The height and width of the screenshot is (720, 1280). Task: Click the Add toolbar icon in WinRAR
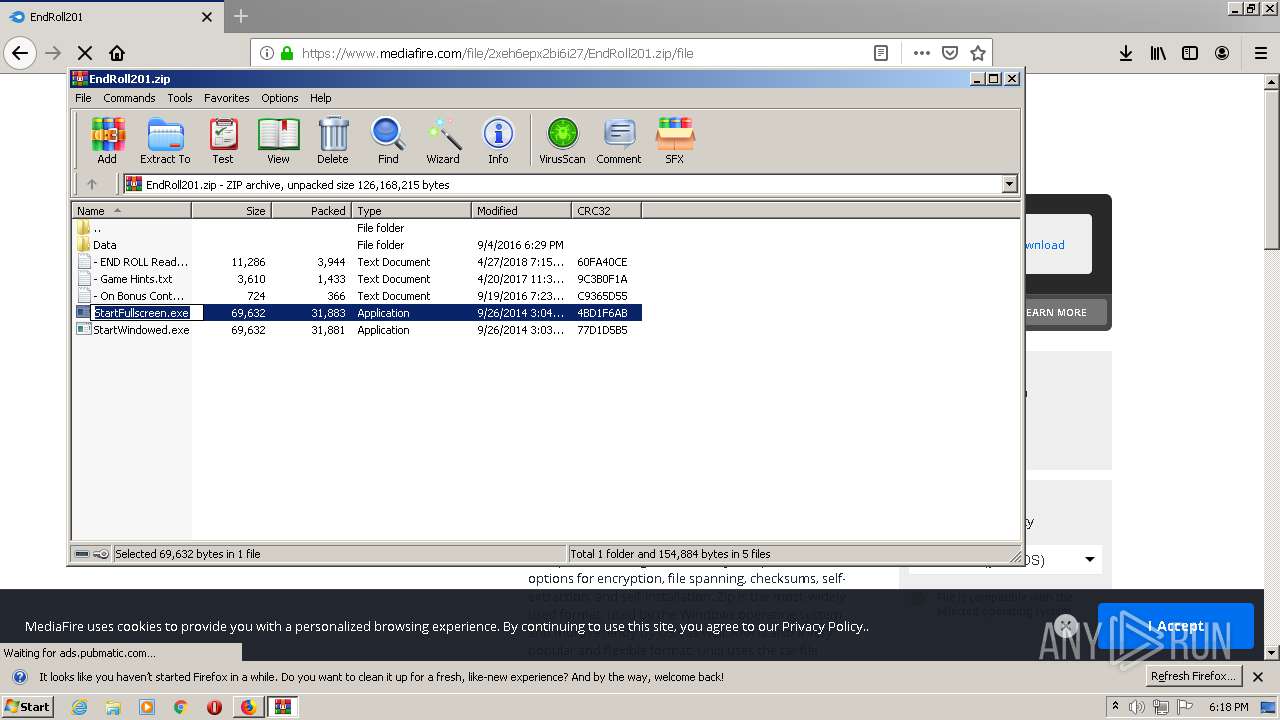107,140
